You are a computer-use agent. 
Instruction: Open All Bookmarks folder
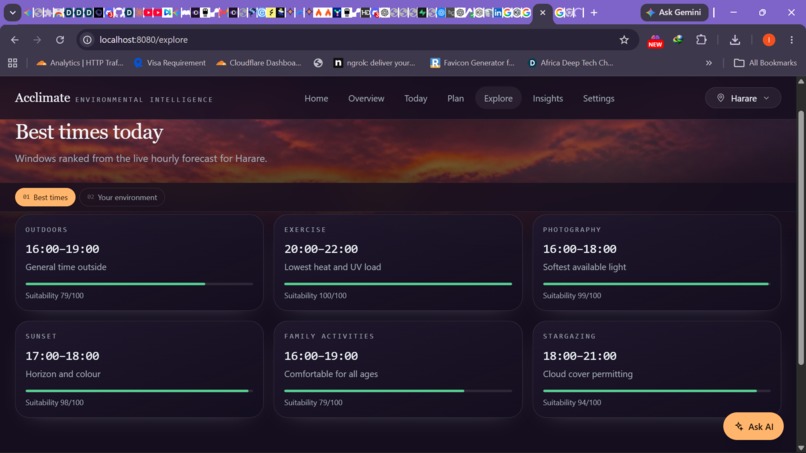pyautogui.click(x=765, y=63)
